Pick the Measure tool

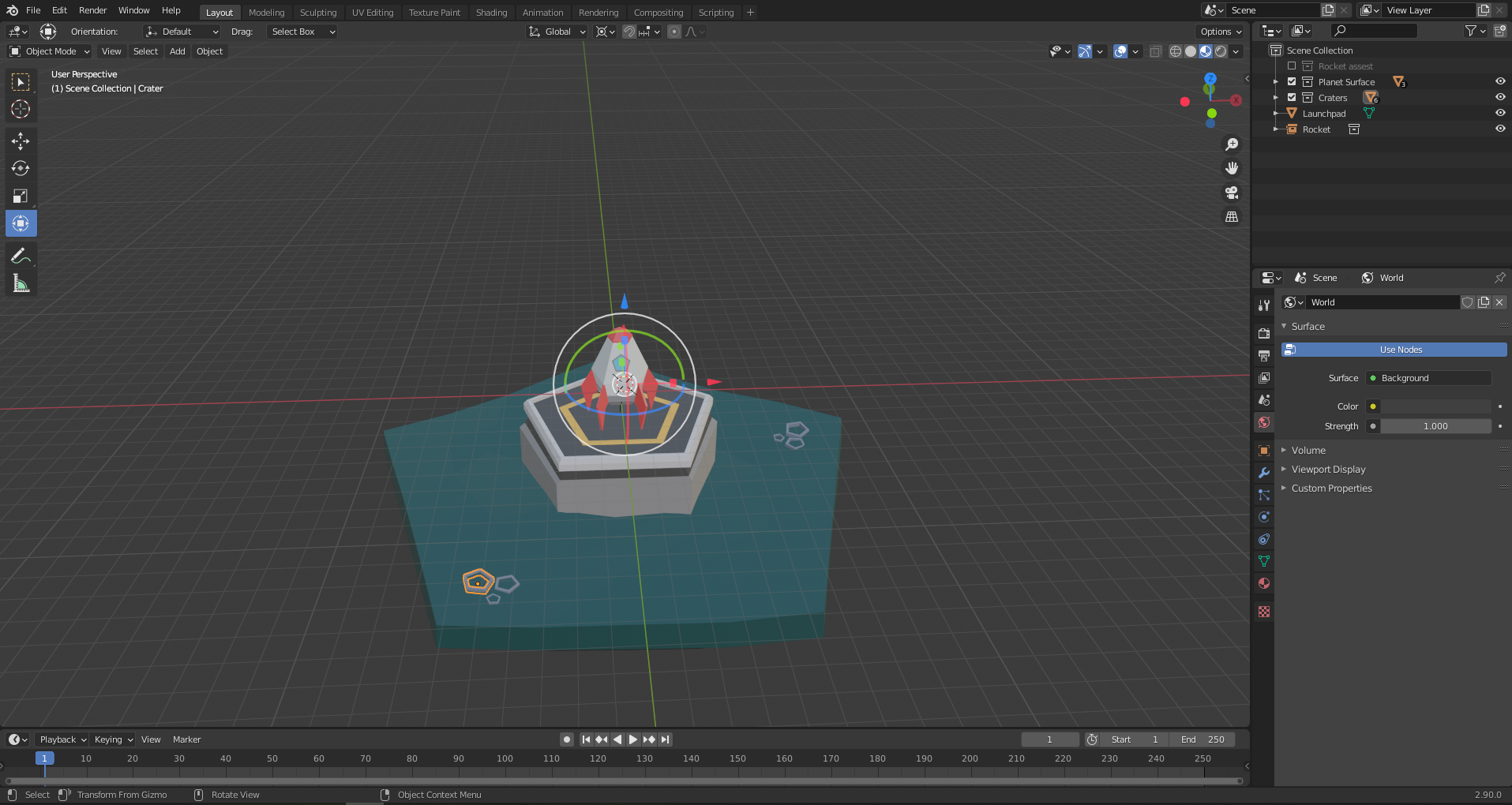pos(21,282)
